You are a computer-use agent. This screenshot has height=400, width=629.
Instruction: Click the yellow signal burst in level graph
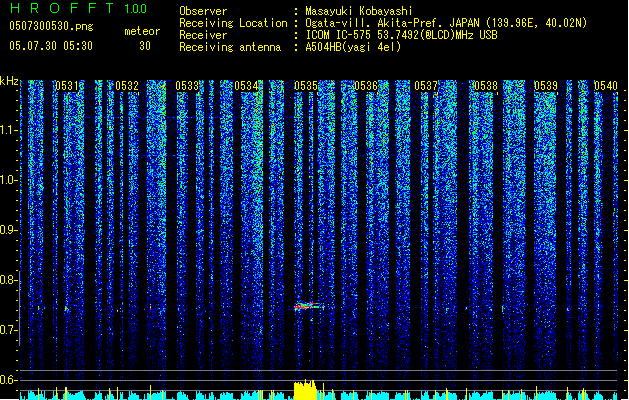coord(305,390)
